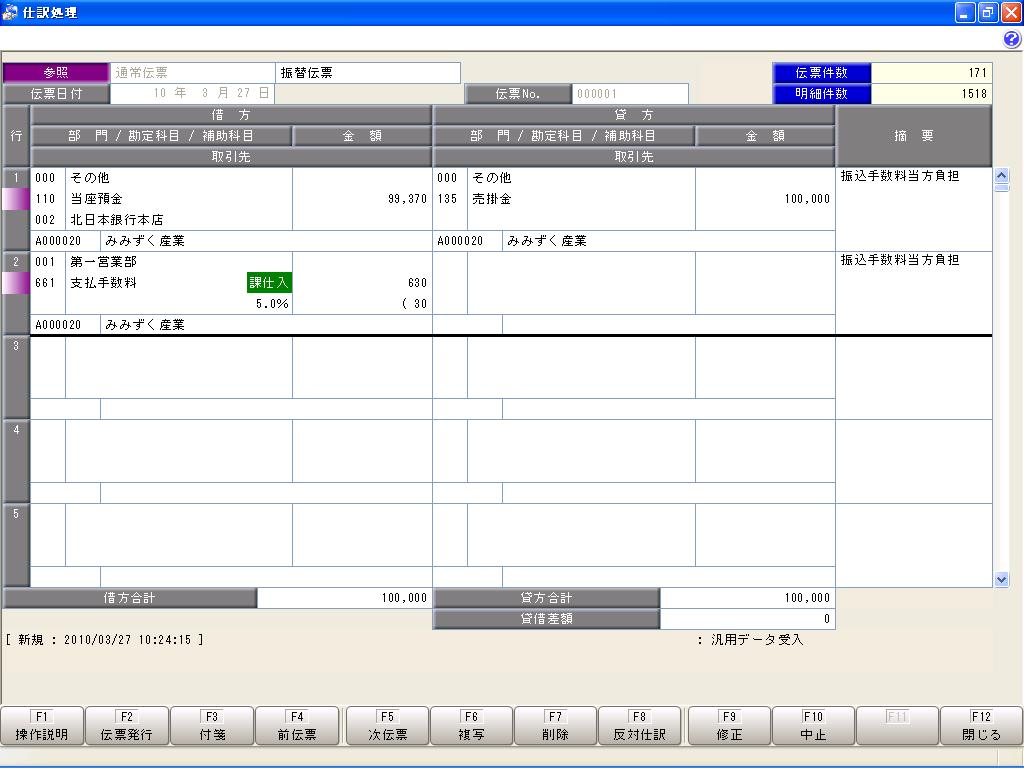Viewport: 1024px width, 768px height.
Task: Click the 伝票件数 count 171
Action: [978, 72]
